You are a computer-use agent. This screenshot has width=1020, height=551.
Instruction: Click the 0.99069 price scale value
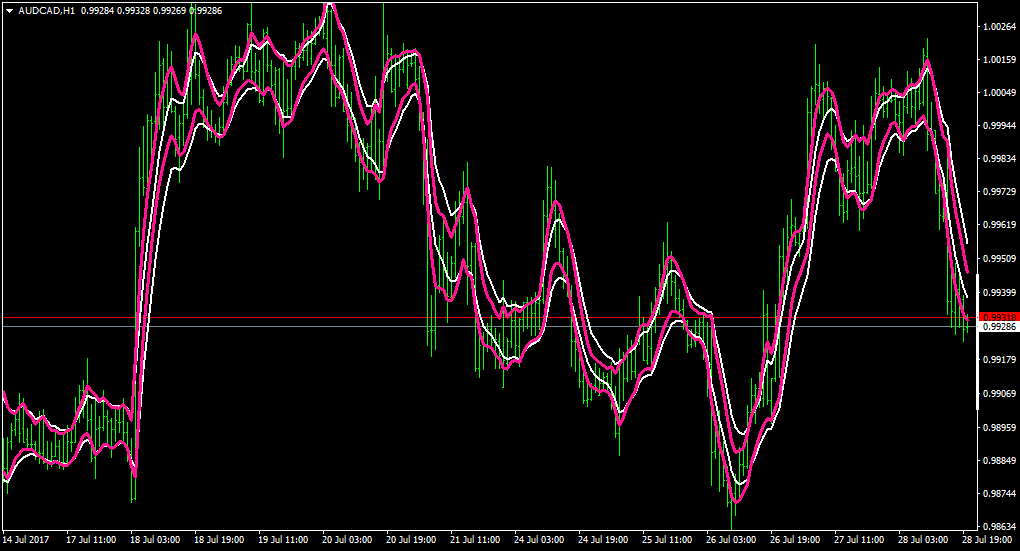tap(1000, 394)
